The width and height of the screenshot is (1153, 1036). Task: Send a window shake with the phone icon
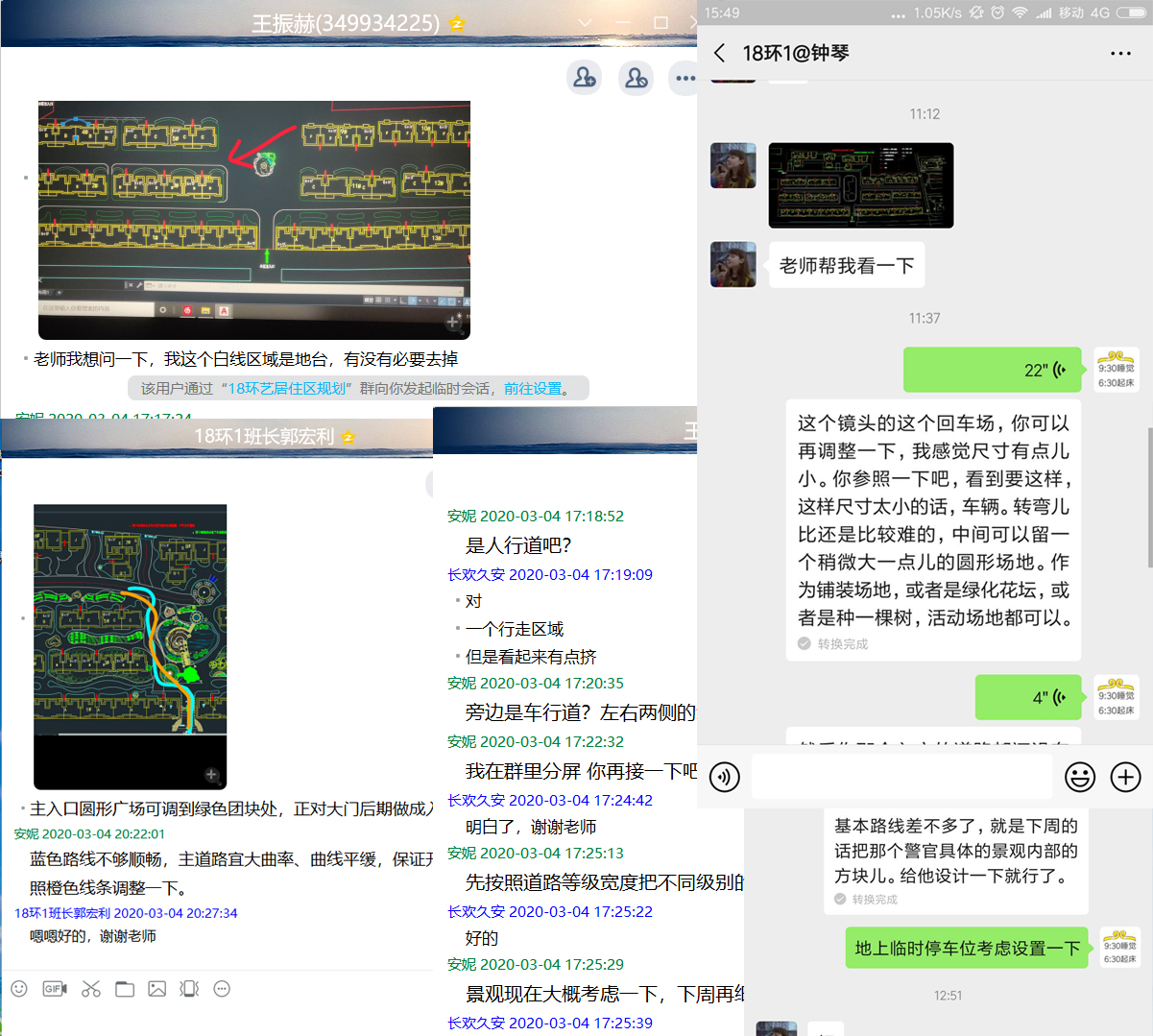pos(189,988)
